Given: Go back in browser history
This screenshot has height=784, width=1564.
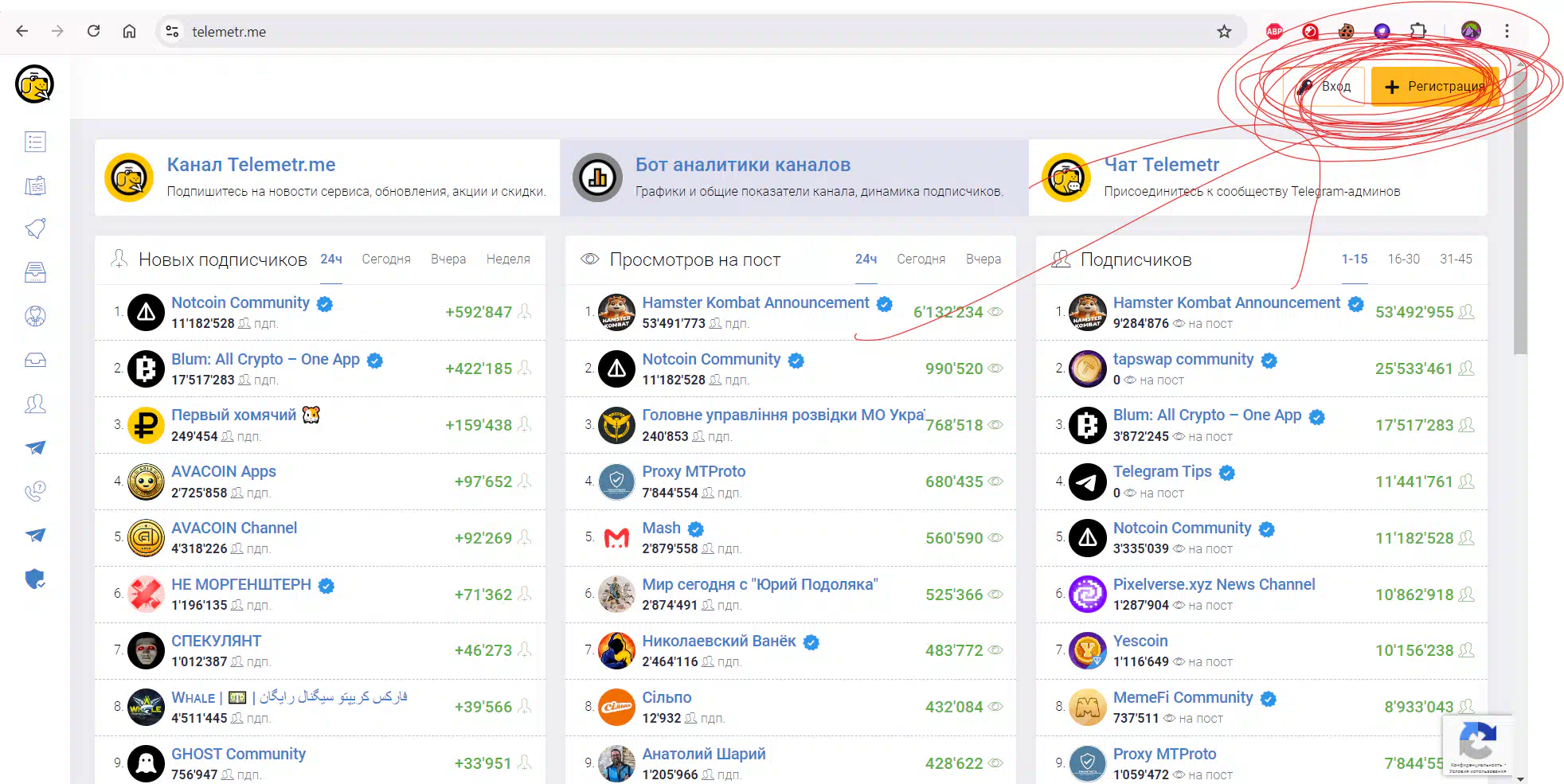Looking at the screenshot, I should tap(22, 31).
